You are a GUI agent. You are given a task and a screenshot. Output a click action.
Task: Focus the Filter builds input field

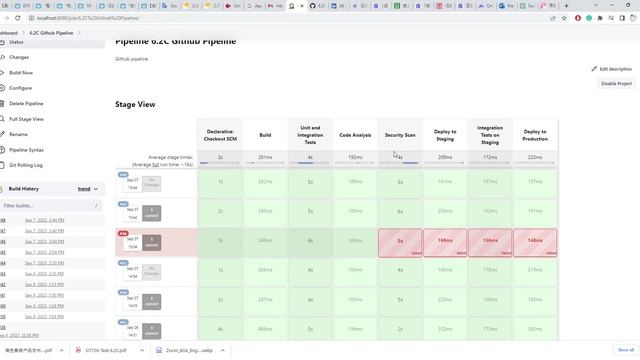(51, 206)
